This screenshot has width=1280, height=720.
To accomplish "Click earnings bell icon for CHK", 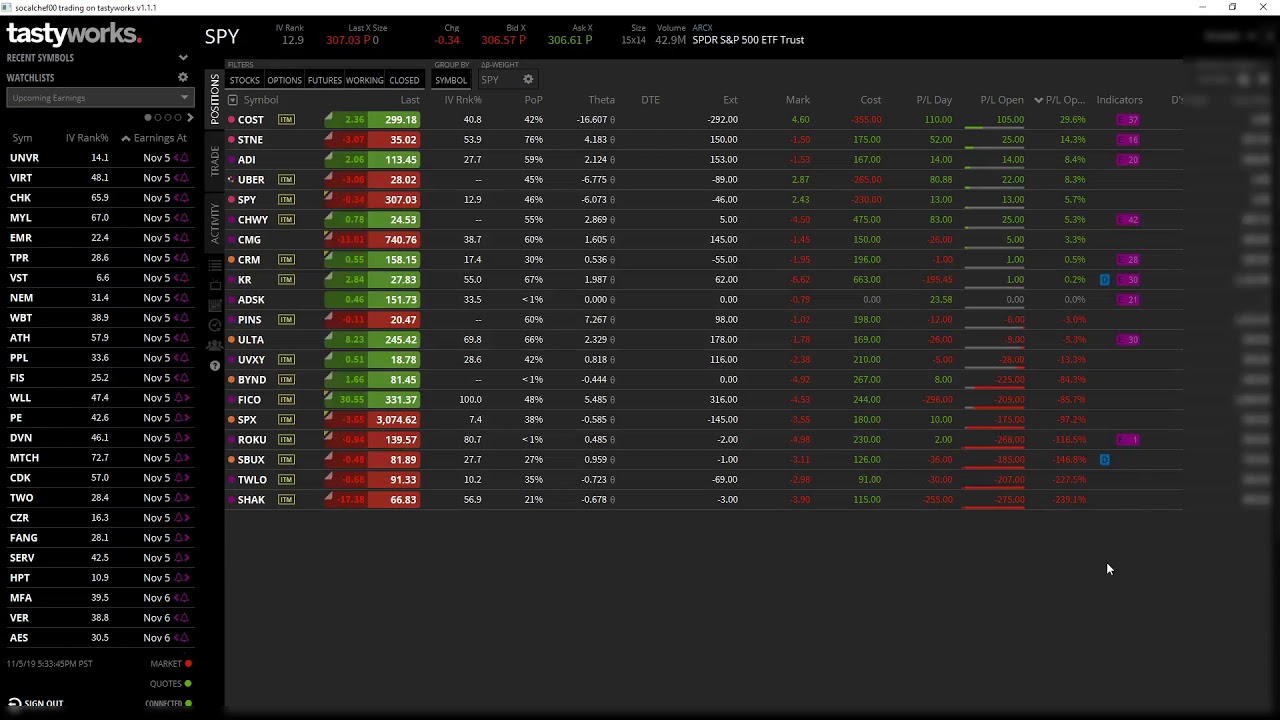I will [x=182, y=198].
